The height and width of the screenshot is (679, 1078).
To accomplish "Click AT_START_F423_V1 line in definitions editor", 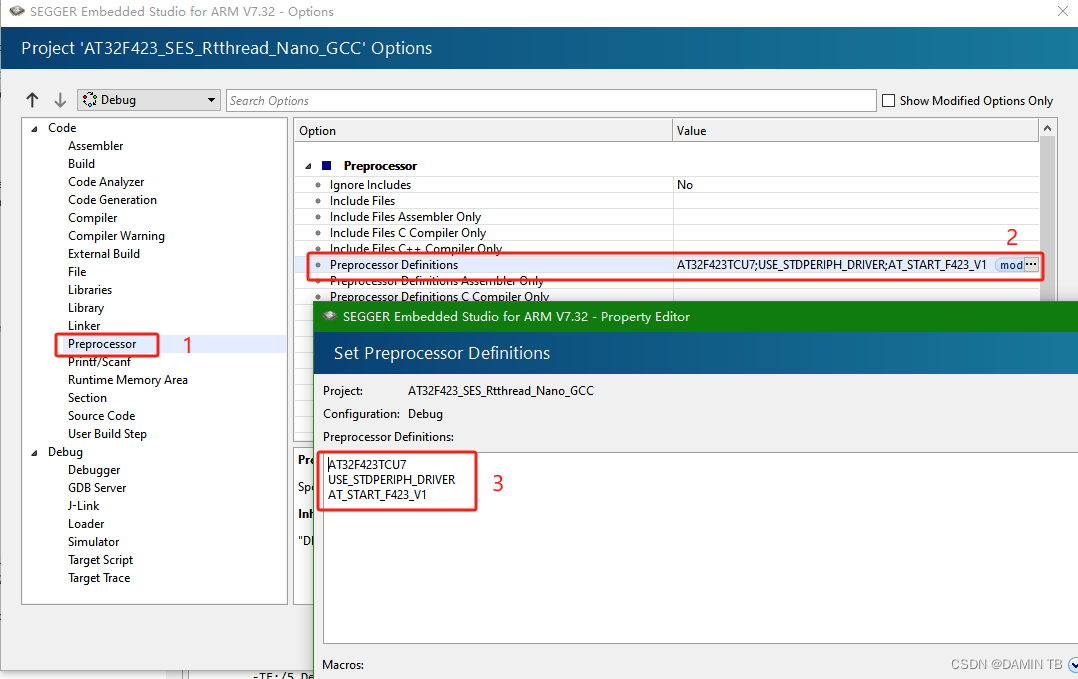I will [377, 495].
